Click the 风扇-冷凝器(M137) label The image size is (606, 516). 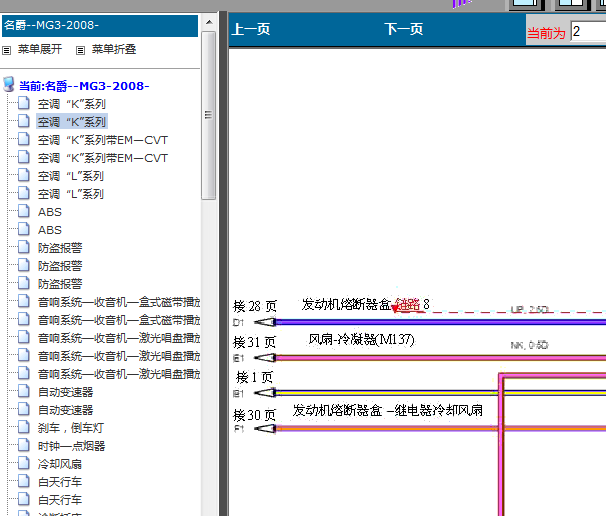point(361,340)
